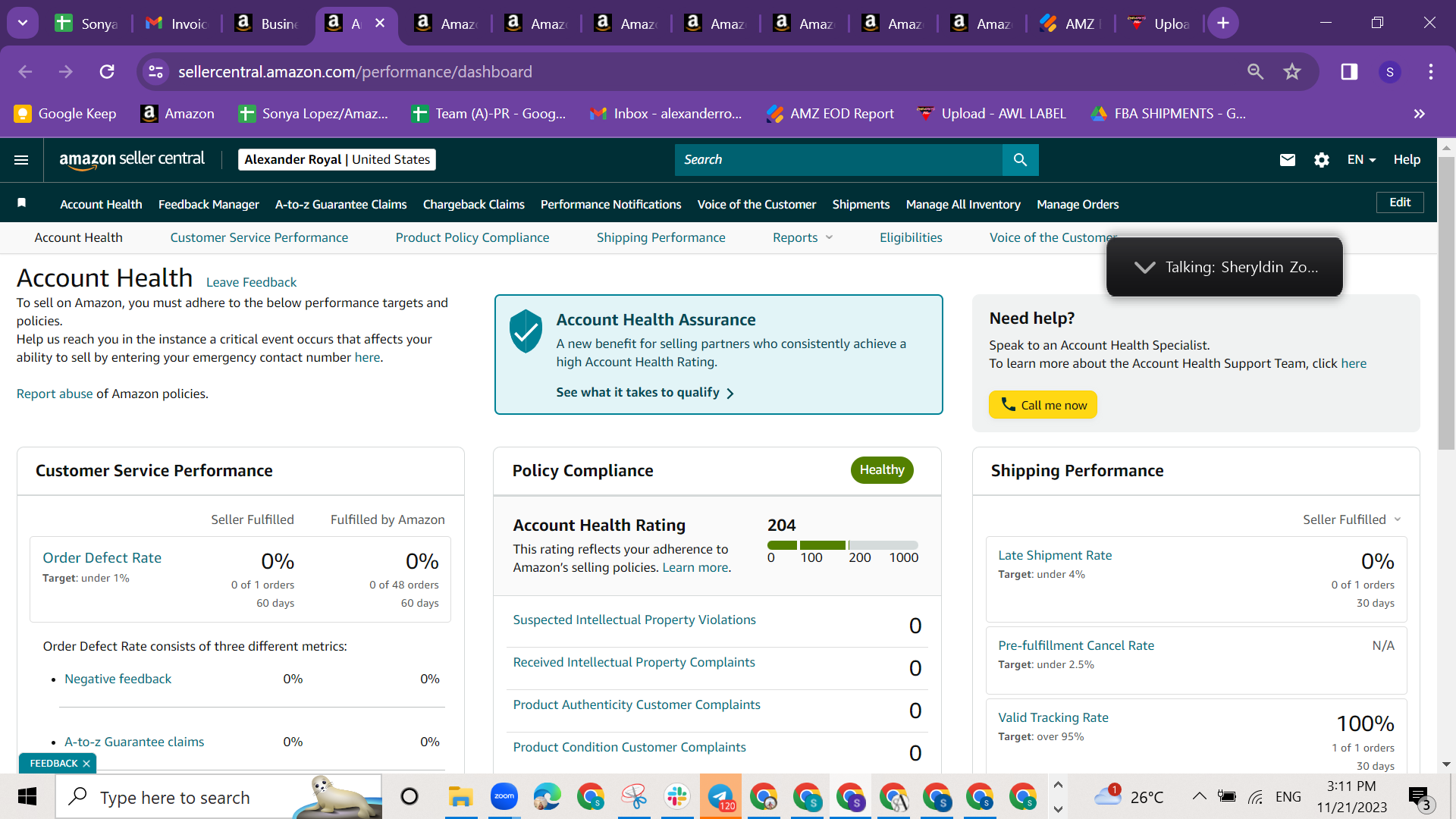Bookmark this page with the star icon
This screenshot has height=819, width=1456.
click(1292, 71)
